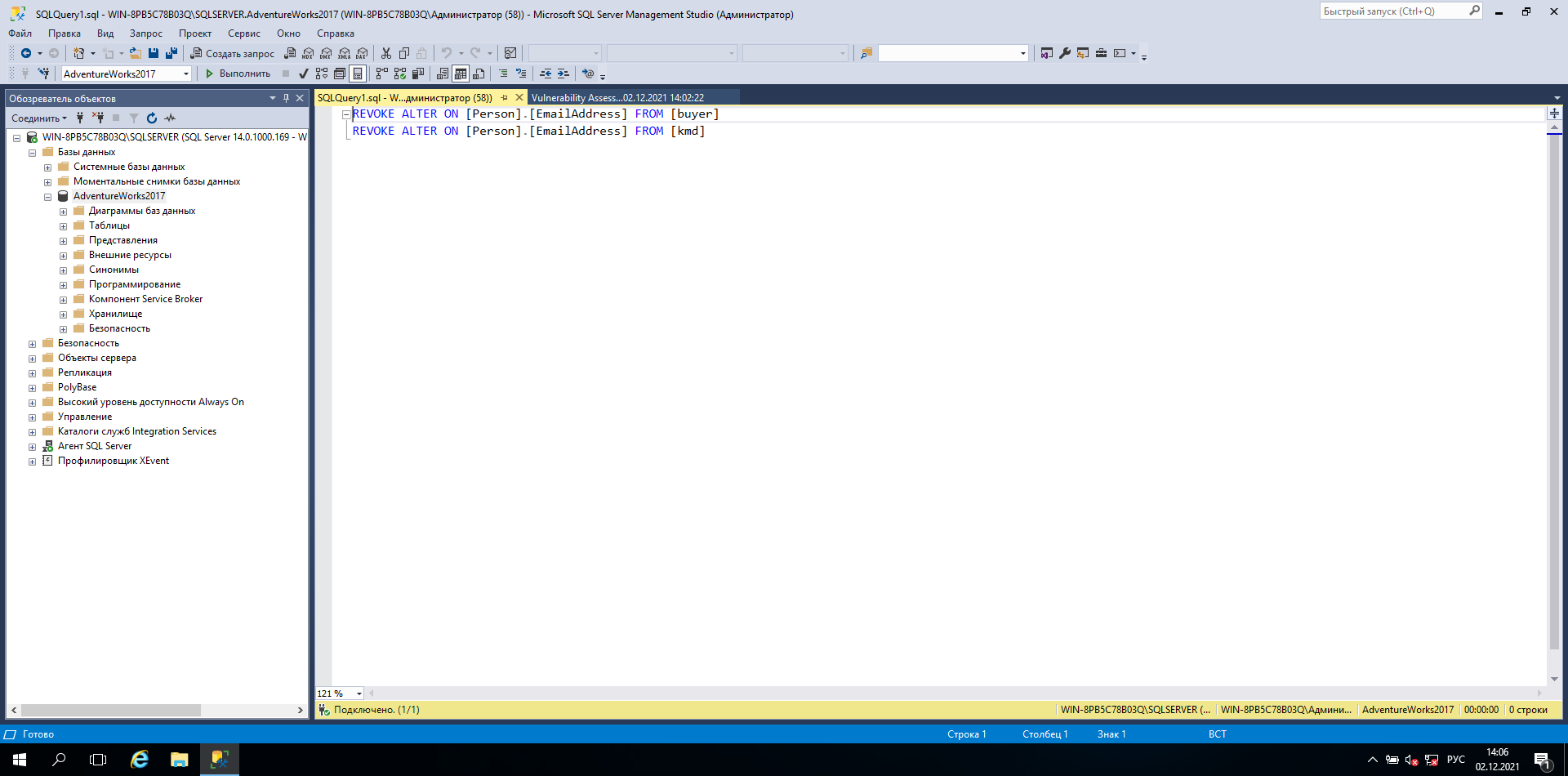The width and height of the screenshot is (1568, 776).
Task: Refresh Object Explorer tree
Action: (152, 118)
